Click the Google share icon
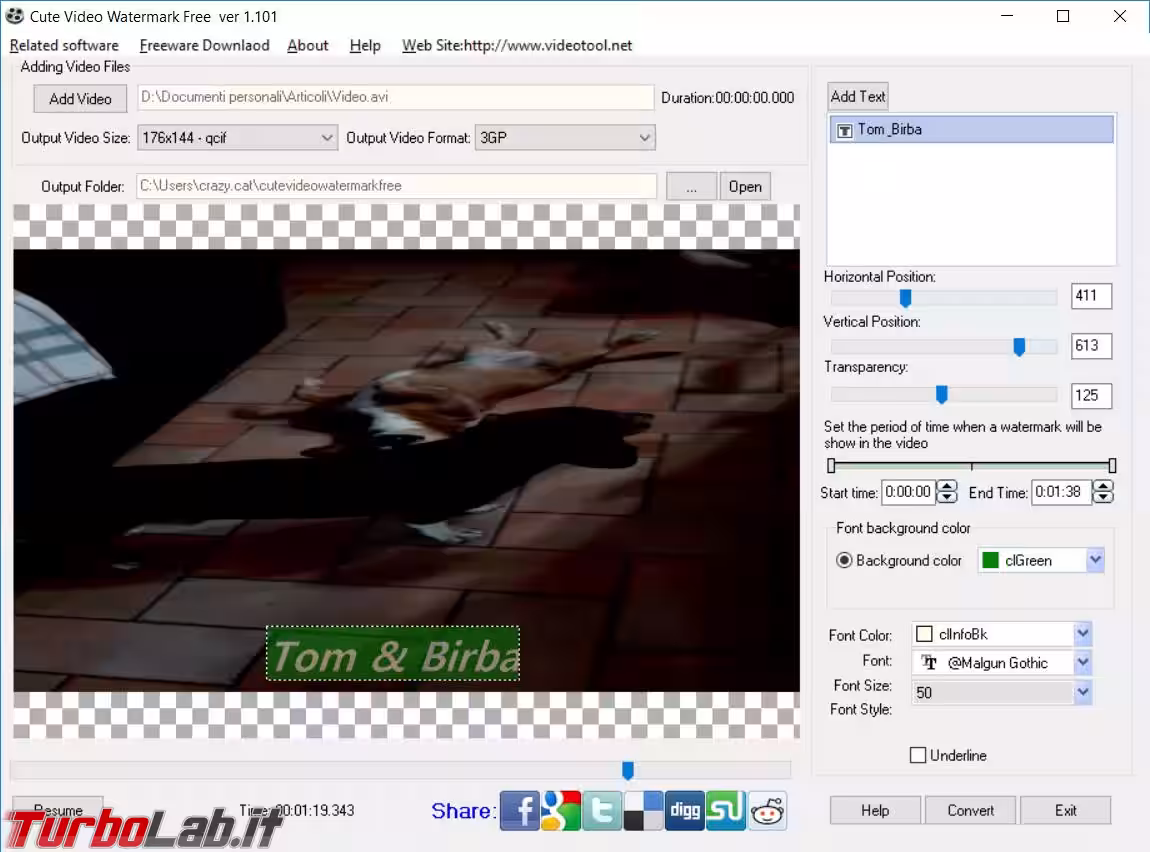1150x852 pixels. [x=561, y=810]
